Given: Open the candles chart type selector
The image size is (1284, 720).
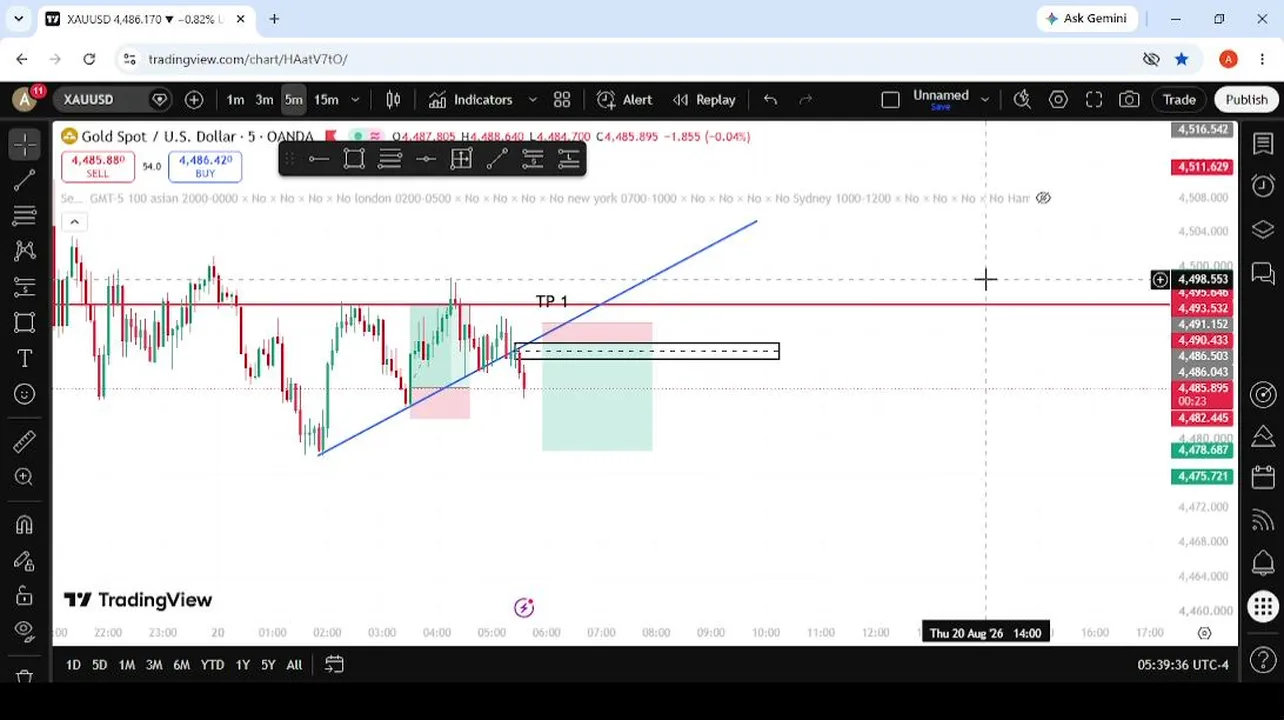Looking at the screenshot, I should 393,100.
